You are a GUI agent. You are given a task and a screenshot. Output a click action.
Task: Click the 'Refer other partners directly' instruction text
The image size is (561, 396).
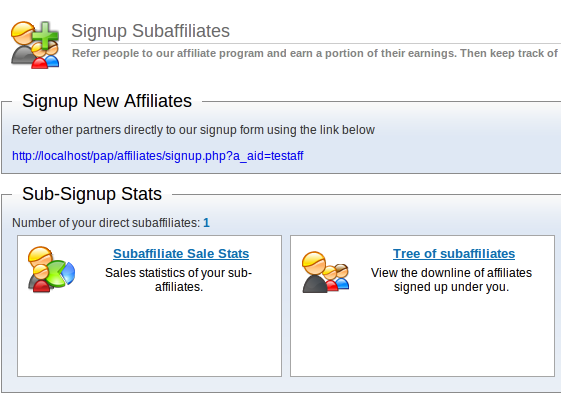[193, 130]
